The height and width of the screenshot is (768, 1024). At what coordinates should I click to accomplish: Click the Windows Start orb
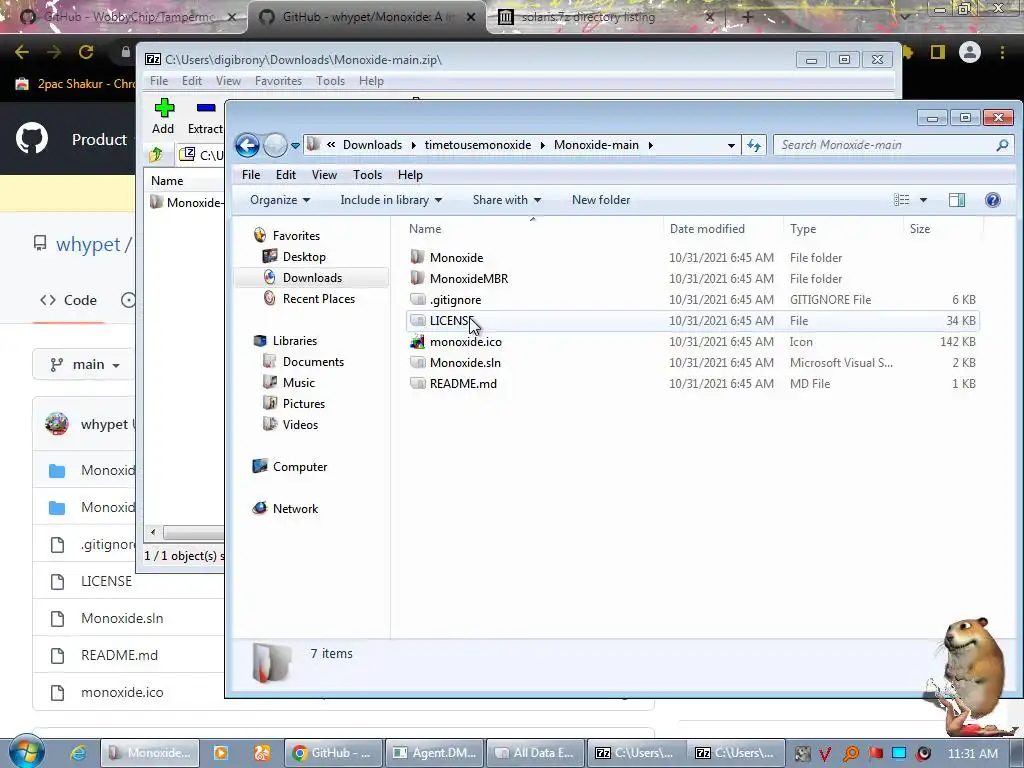tap(27, 752)
